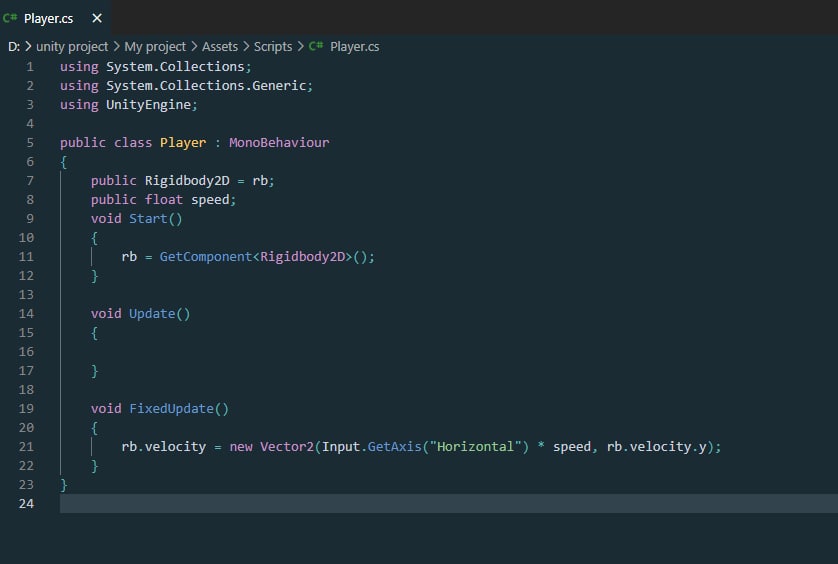The width and height of the screenshot is (838, 564).
Task: Open the Player.cs breadcrumb file item
Action: [354, 46]
